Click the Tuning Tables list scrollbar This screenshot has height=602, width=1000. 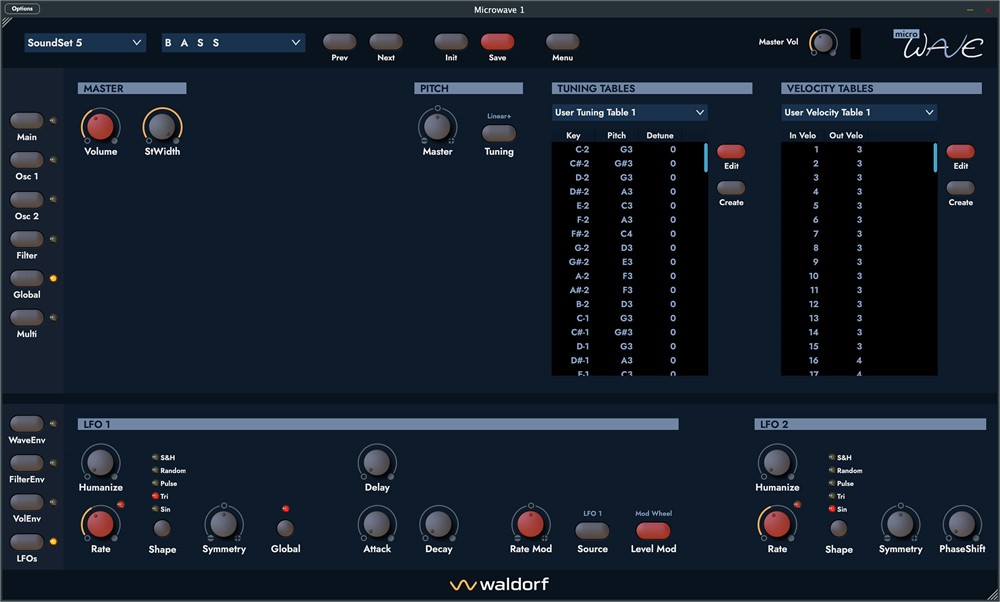point(706,158)
